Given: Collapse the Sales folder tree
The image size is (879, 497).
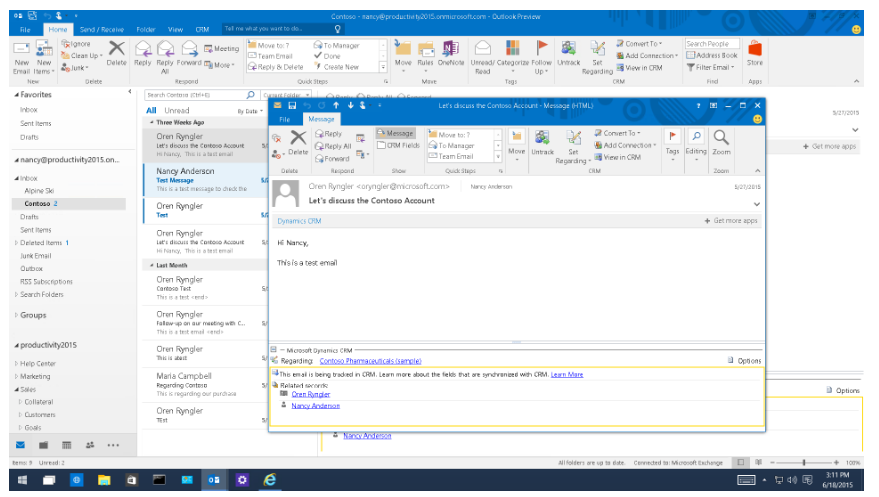Looking at the screenshot, I should pos(16,389).
